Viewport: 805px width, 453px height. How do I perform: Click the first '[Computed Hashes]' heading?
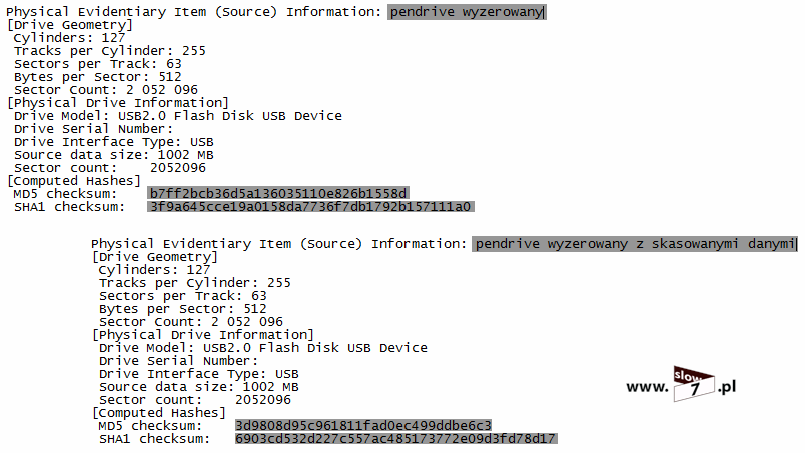coord(73,181)
